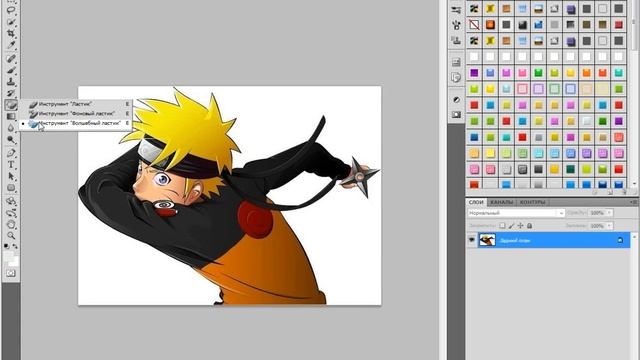
Task: Open the Layers panel options menu
Action: (633, 202)
